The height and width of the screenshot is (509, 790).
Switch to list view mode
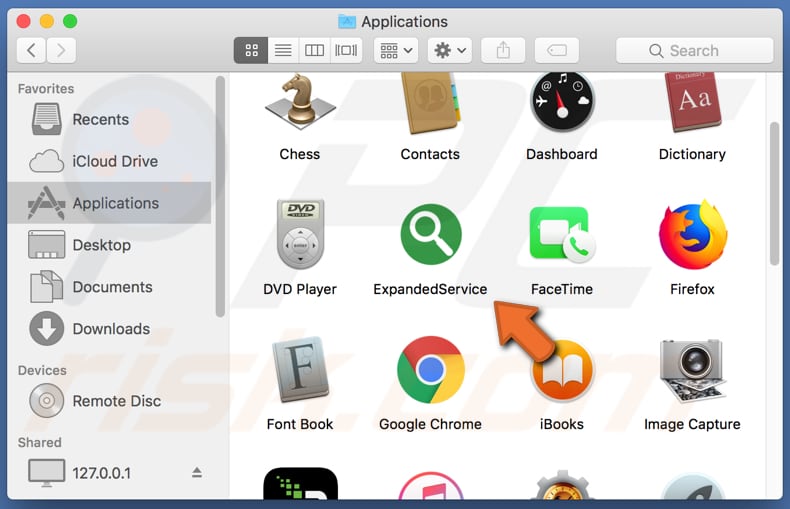coord(283,50)
